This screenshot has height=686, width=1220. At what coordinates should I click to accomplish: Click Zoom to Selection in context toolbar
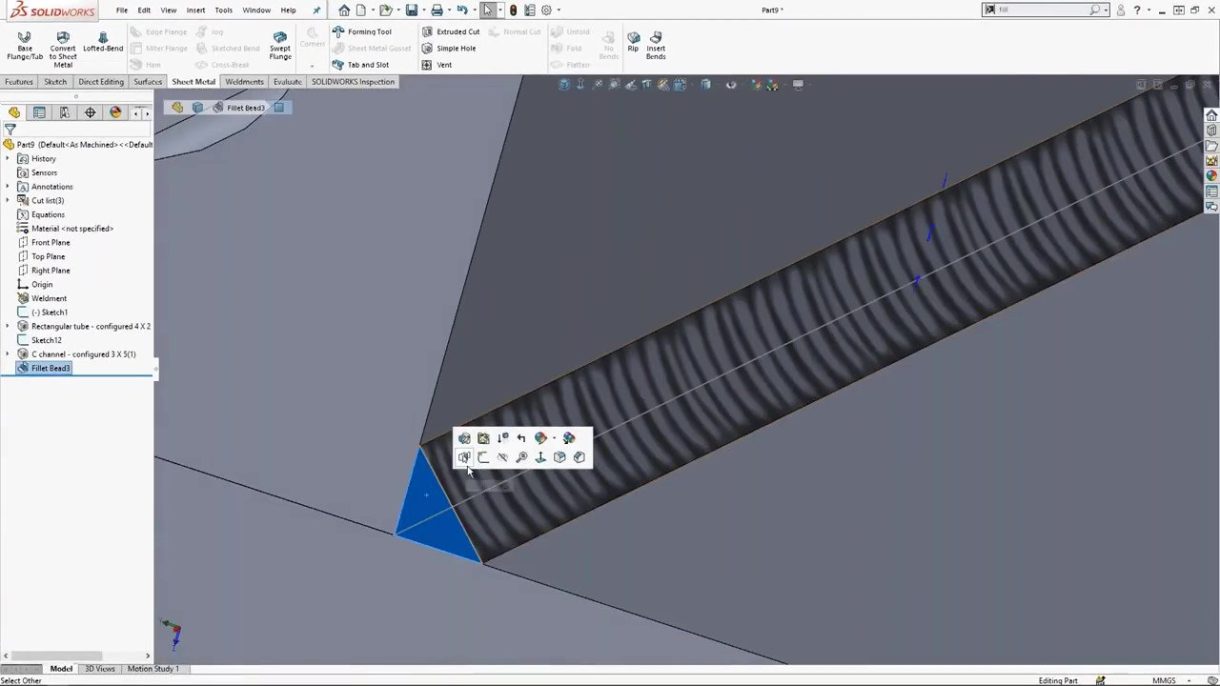[522, 457]
